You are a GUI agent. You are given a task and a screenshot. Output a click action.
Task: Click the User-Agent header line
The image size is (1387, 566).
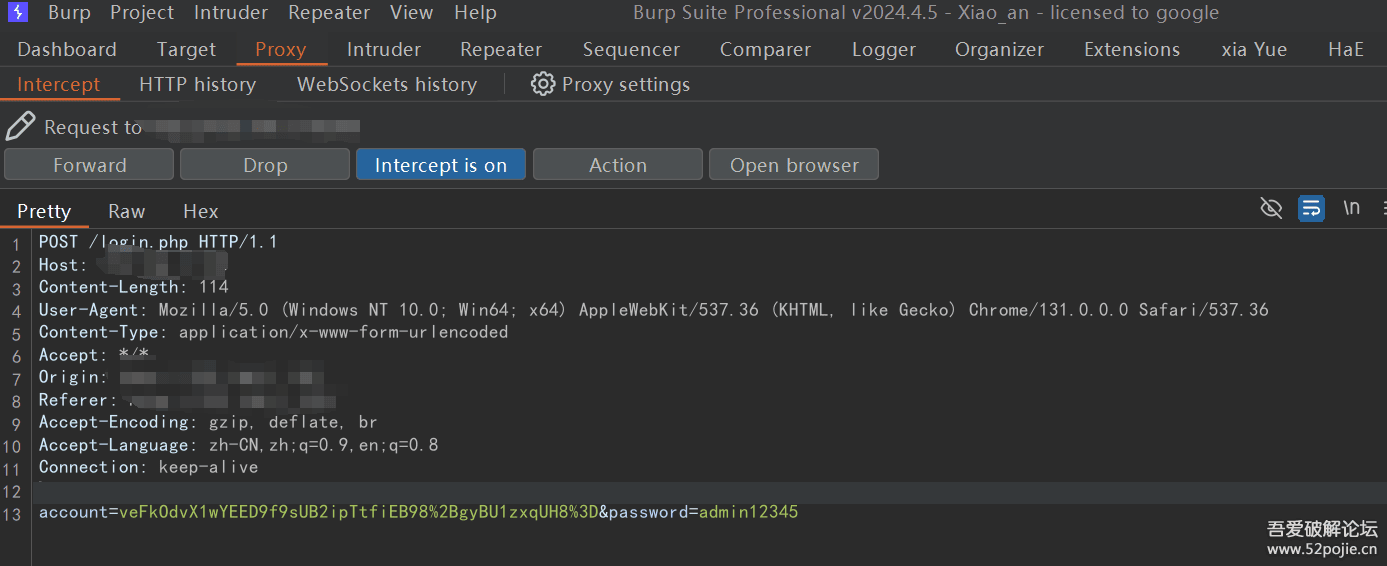(x=653, y=310)
